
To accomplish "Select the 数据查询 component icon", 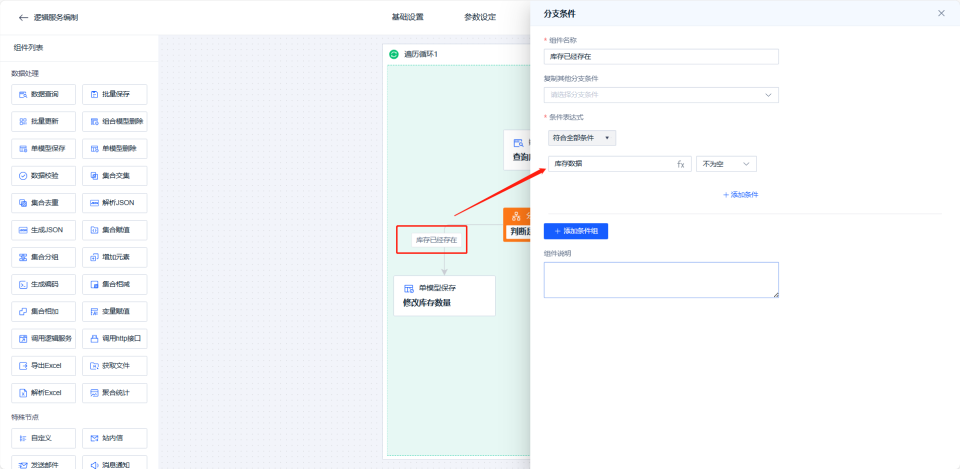I will 23,94.
